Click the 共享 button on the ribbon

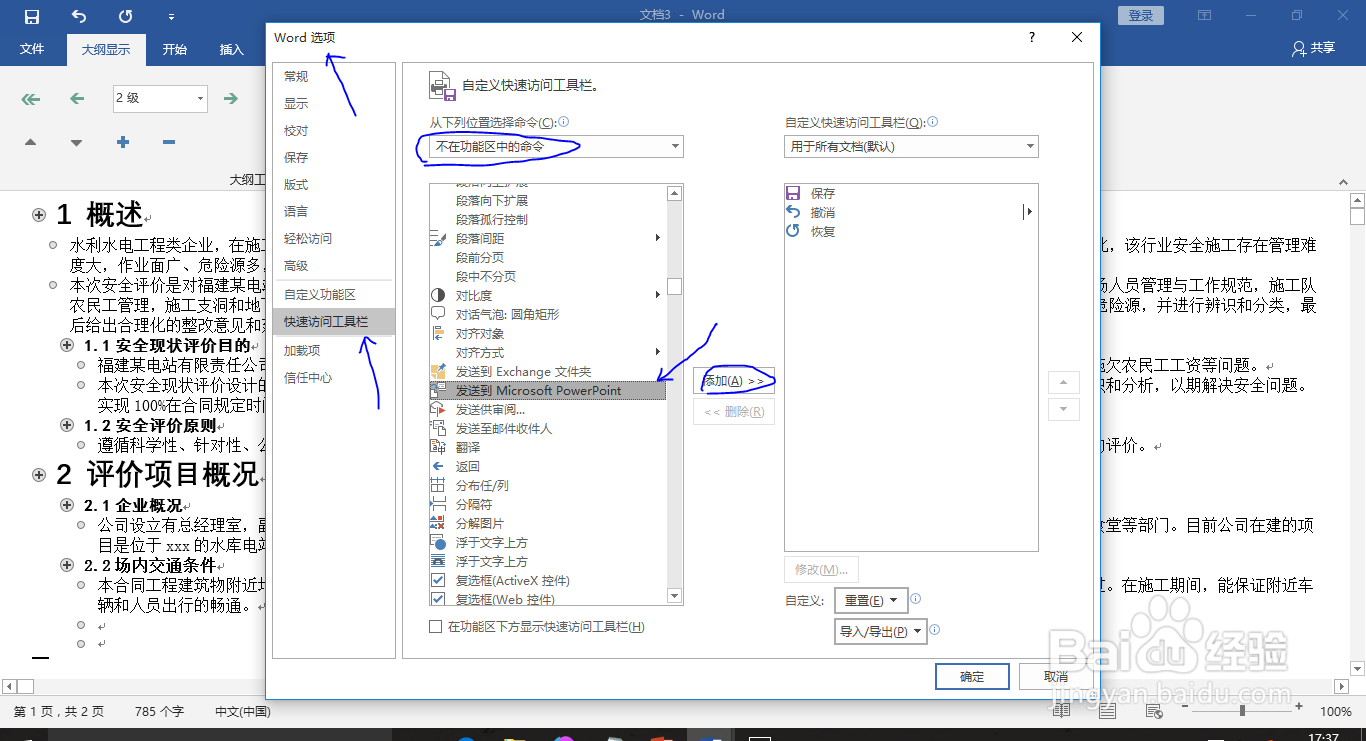point(1314,48)
